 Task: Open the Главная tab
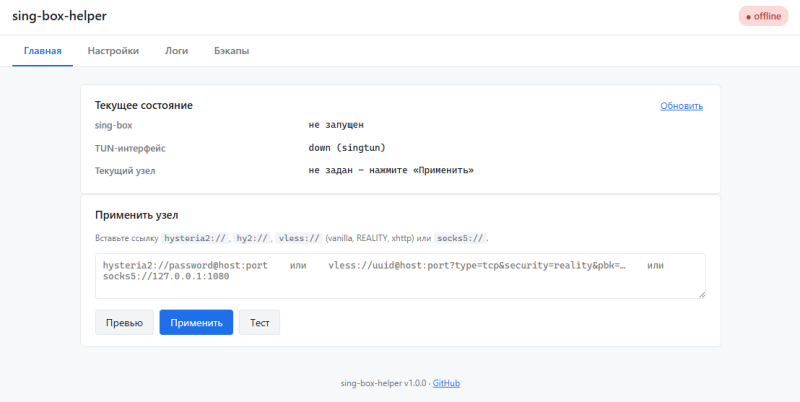point(43,51)
